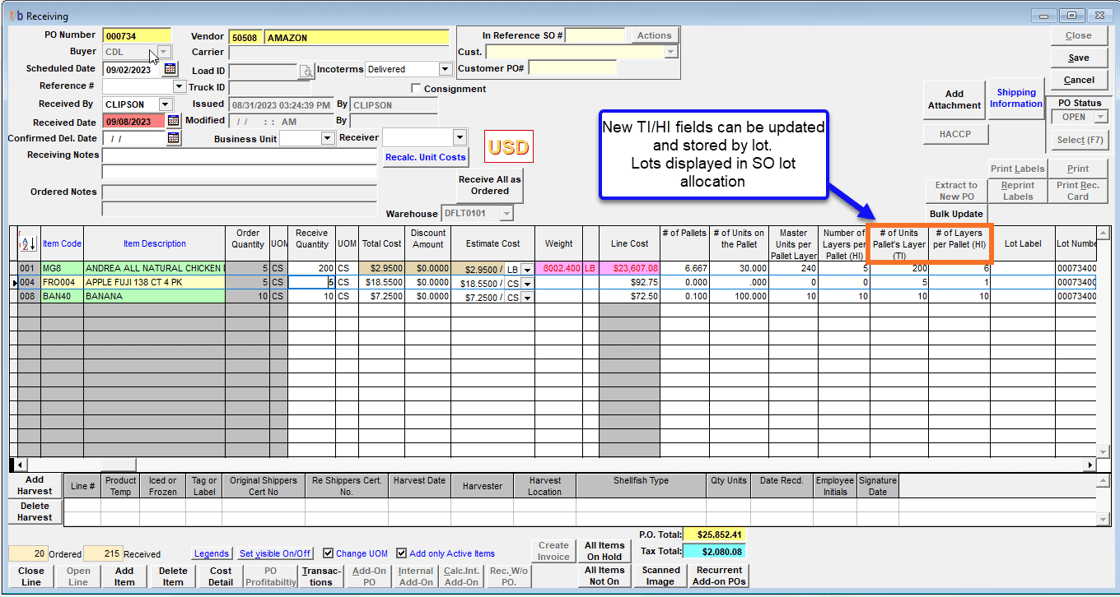The image size is (1120, 597).
Task: Open the Confirmed Del. Date calendar picker
Action: [173, 138]
